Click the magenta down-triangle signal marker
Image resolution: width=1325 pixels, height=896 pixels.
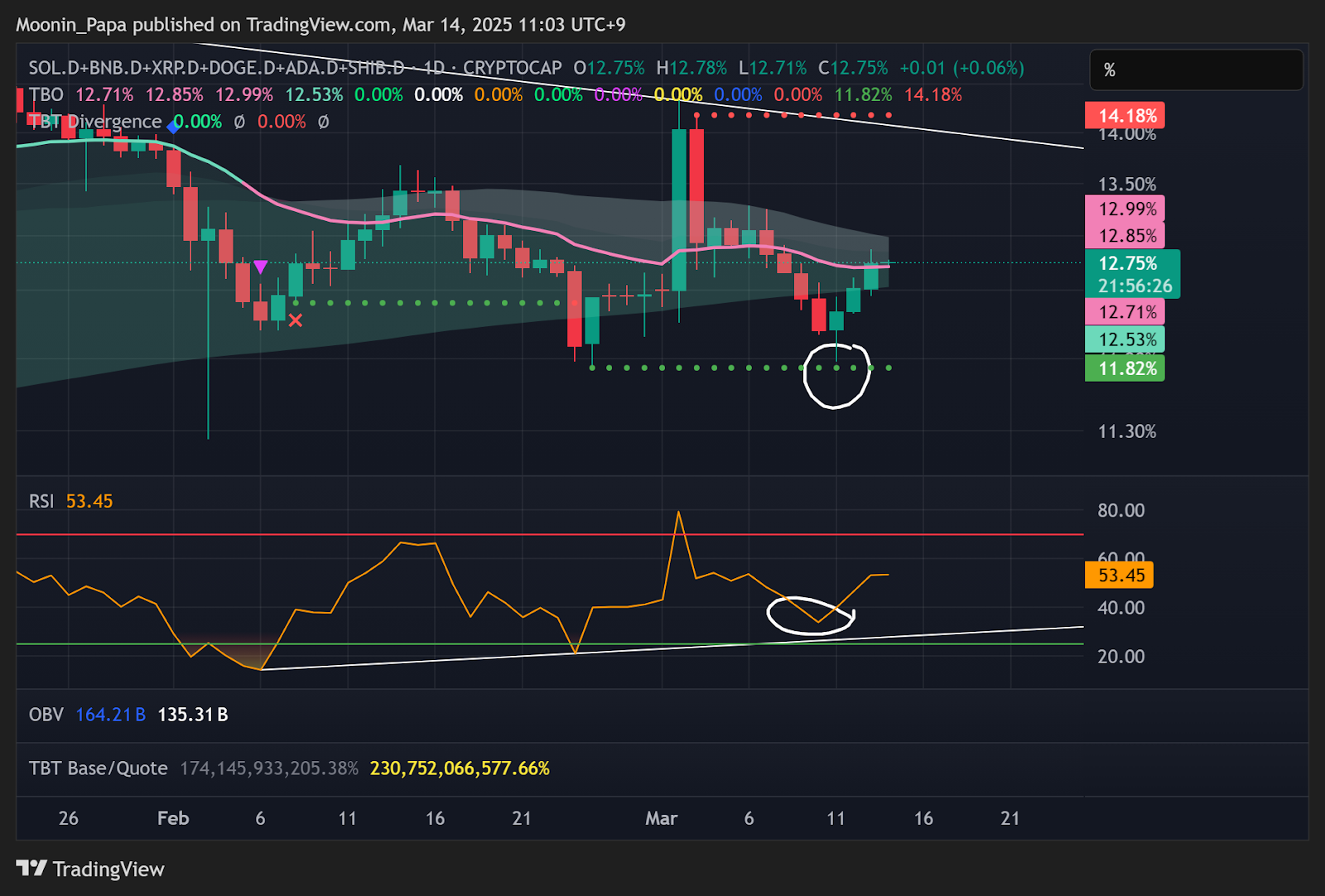pyautogui.click(x=260, y=267)
